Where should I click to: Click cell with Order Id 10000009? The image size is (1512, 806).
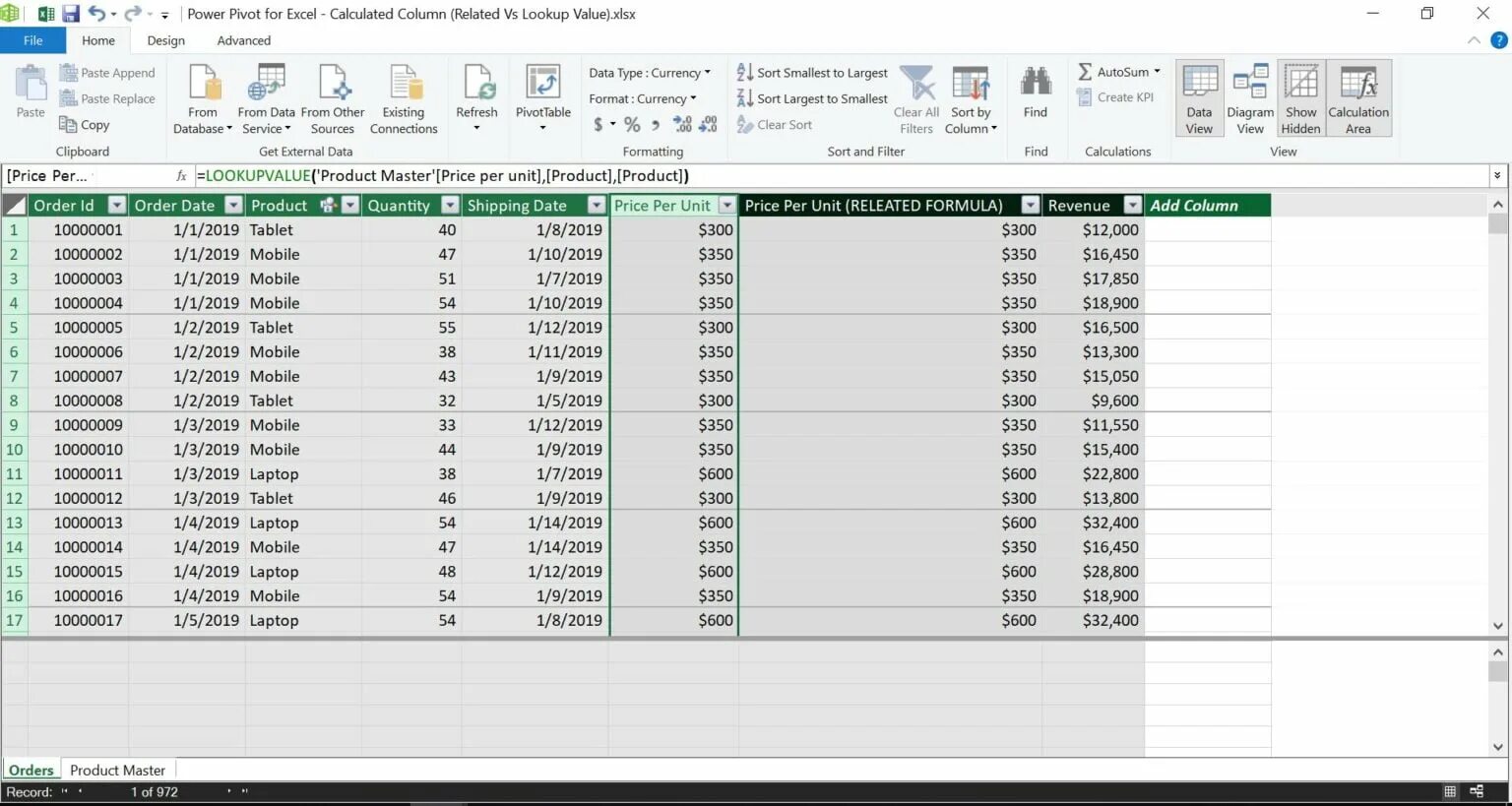tap(78, 425)
